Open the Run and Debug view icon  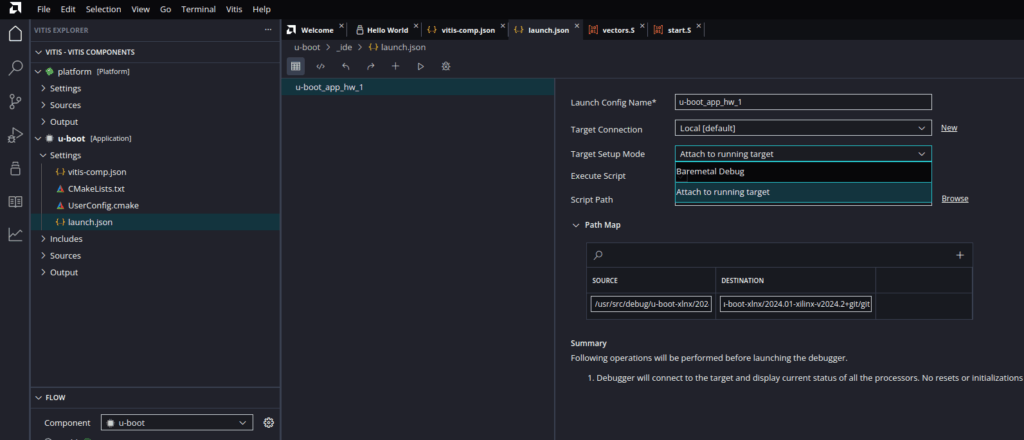tap(15, 135)
